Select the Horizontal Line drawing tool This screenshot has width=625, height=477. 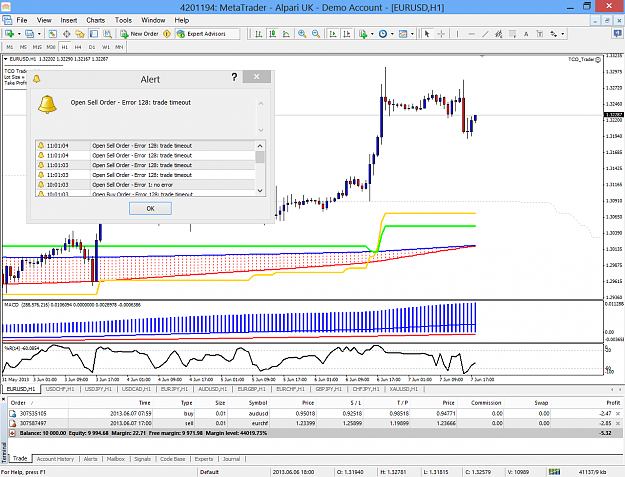[471, 34]
